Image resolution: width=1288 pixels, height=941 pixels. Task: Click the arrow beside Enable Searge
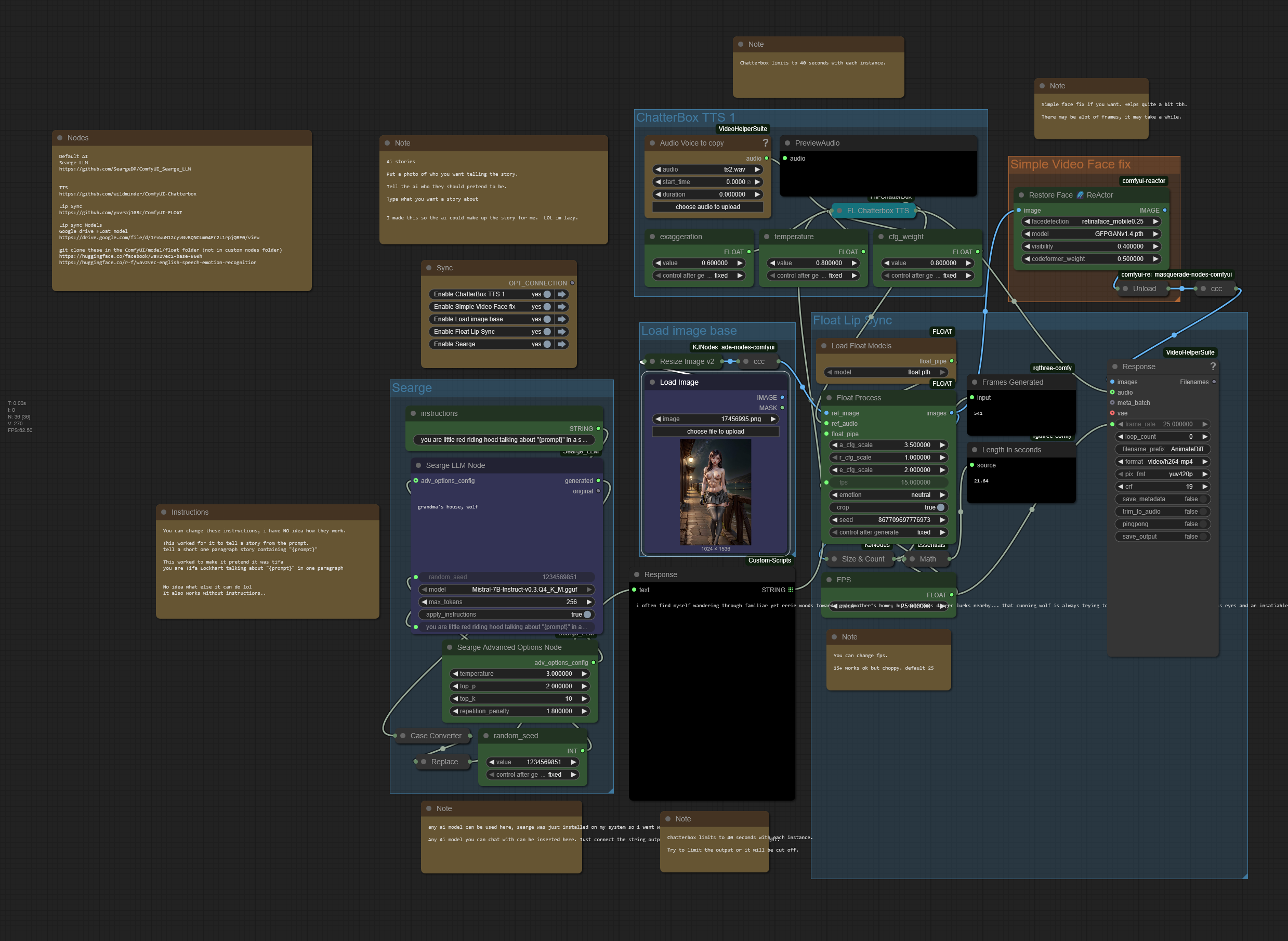[562, 345]
